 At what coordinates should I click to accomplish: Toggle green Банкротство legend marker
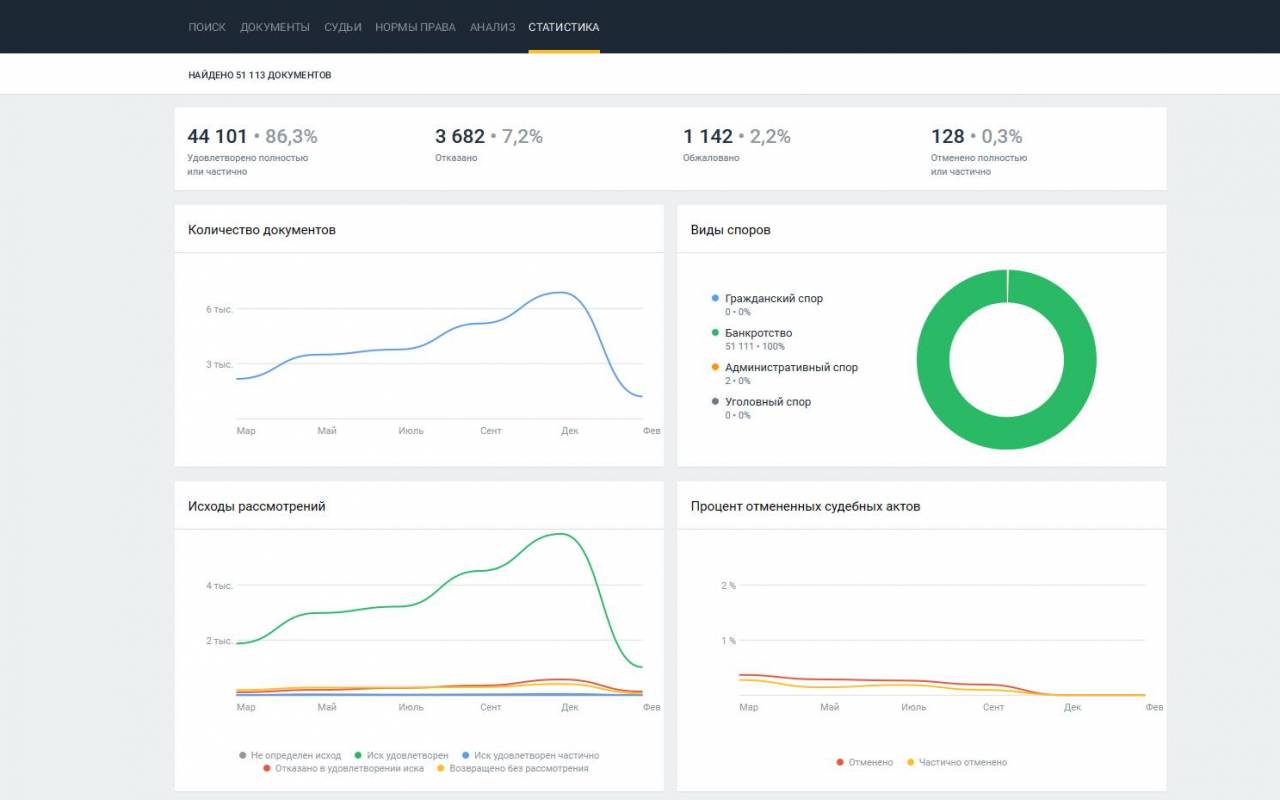point(715,333)
